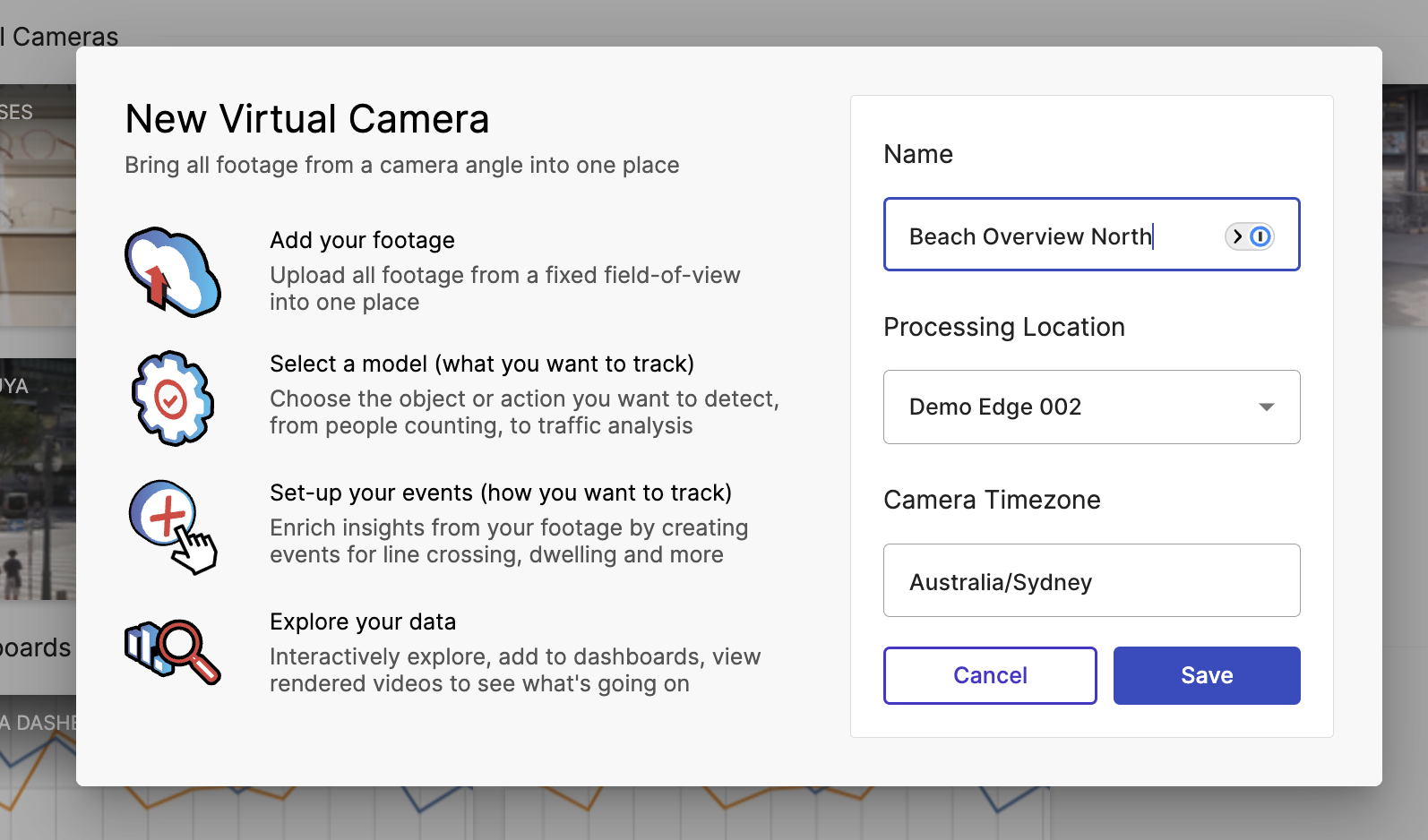The height and width of the screenshot is (840, 1428).
Task: Click the Camera Timezone label
Action: pyautogui.click(x=992, y=500)
